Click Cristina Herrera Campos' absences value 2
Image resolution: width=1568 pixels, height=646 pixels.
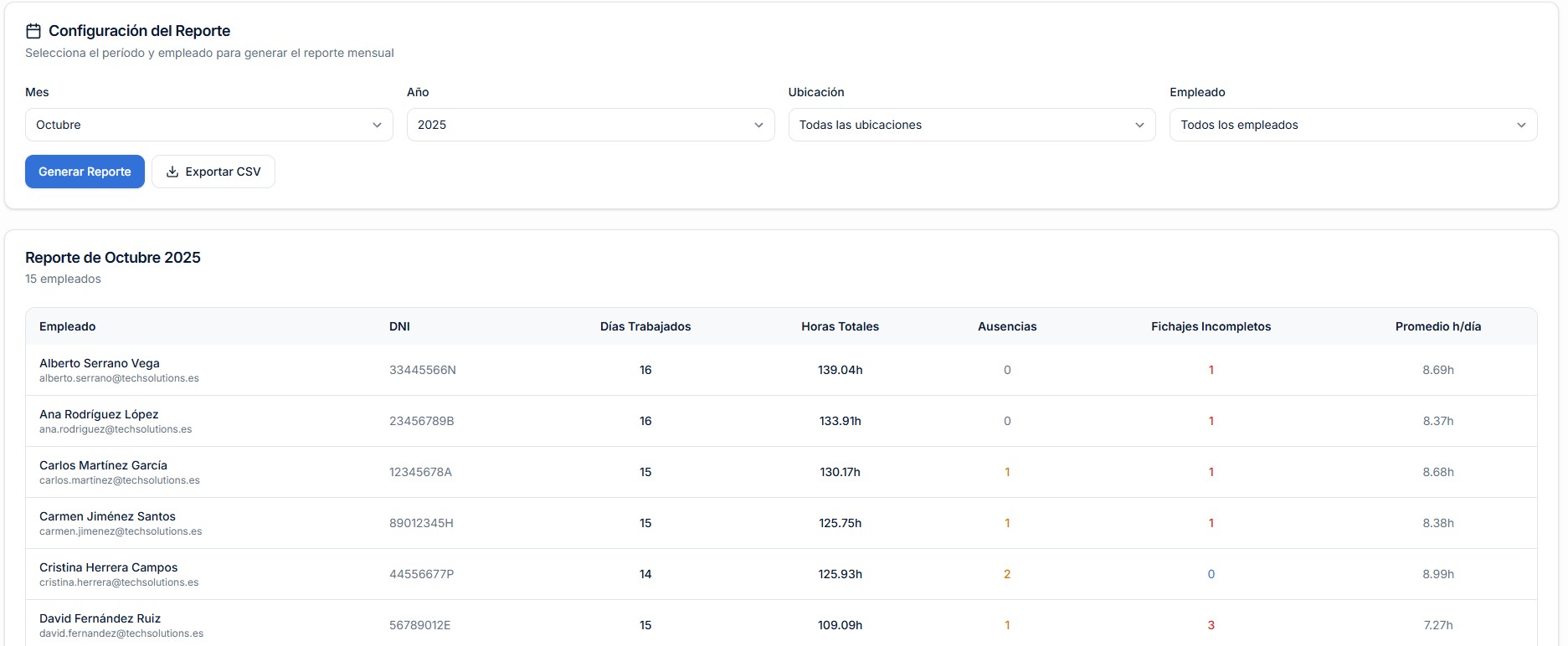pyautogui.click(x=1007, y=574)
